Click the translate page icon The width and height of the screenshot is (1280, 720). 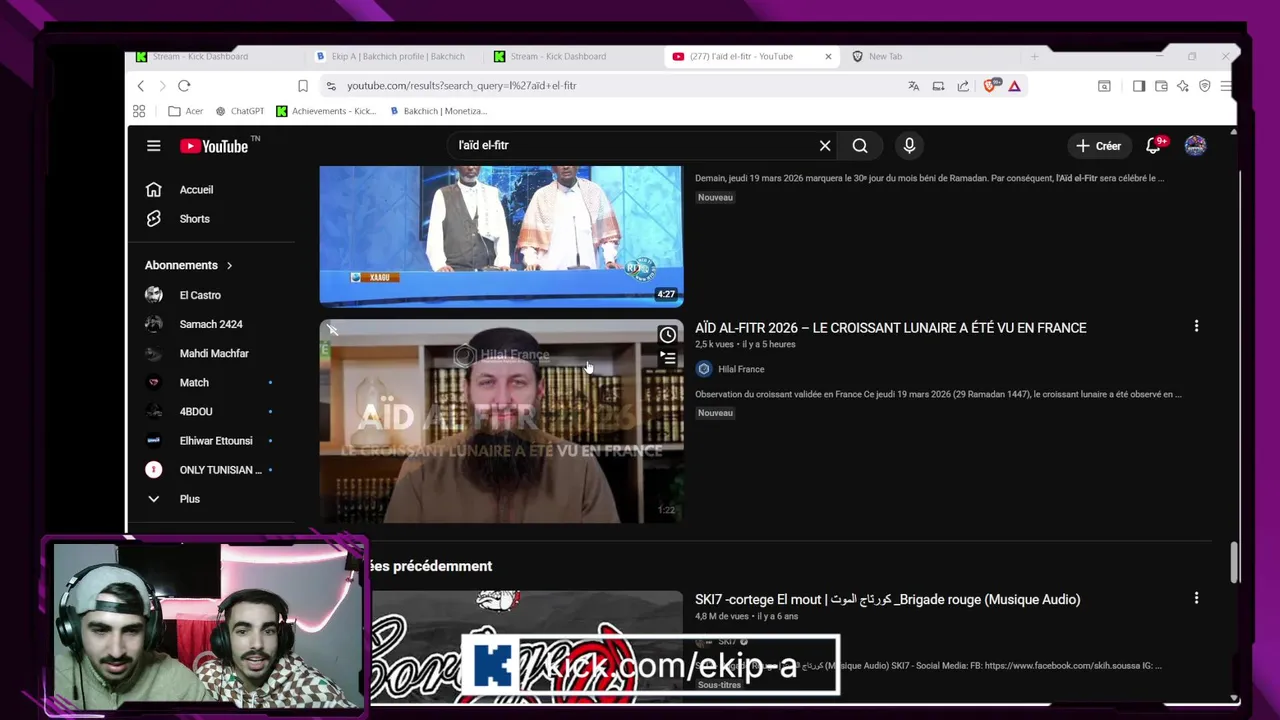coord(913,86)
